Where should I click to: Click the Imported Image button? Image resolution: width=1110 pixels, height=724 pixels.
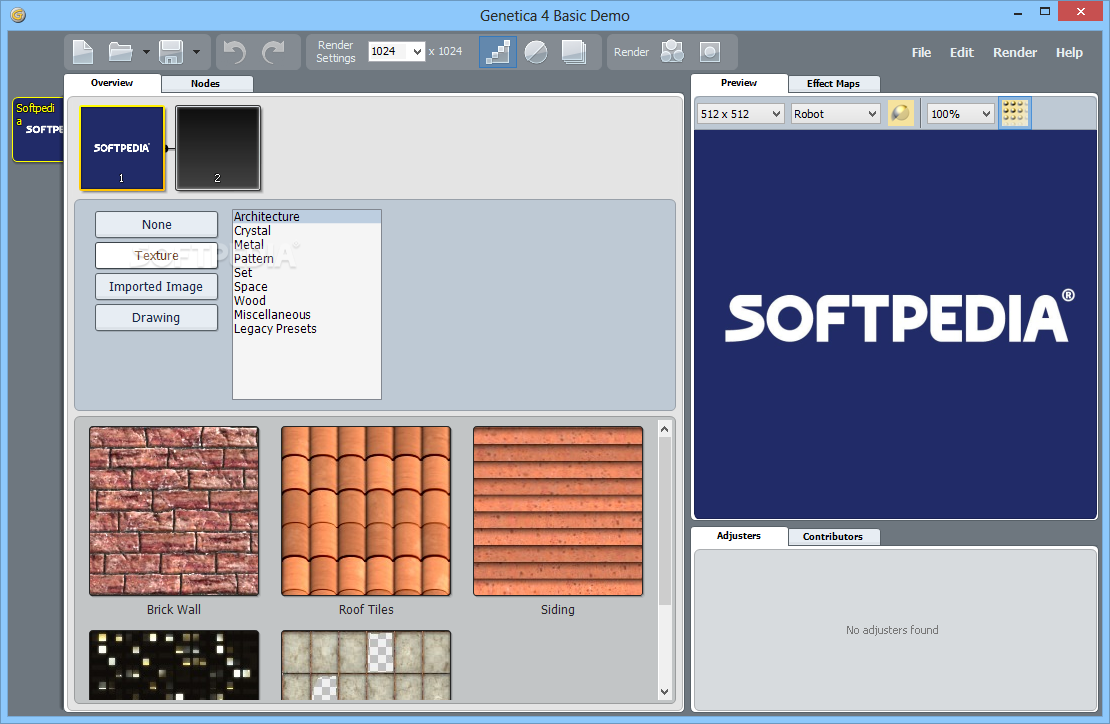[x=156, y=287]
